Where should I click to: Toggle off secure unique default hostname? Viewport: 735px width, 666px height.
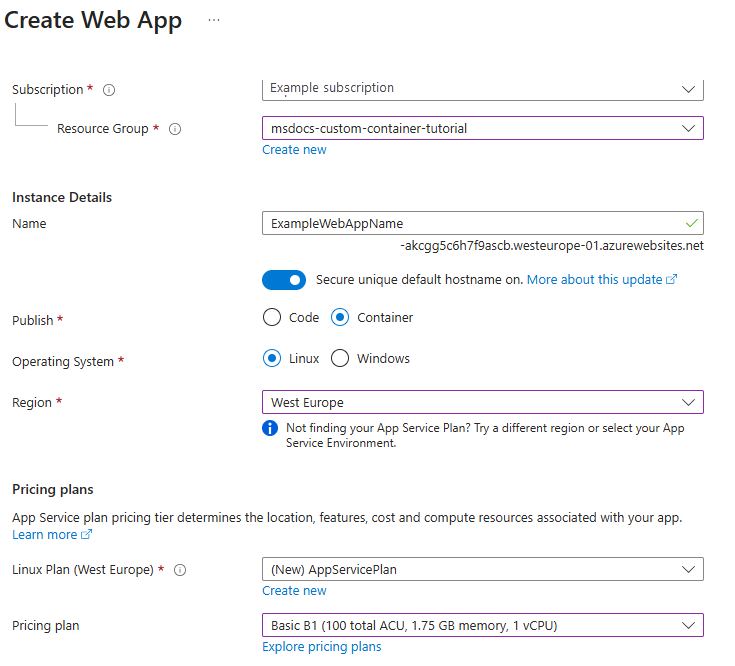[x=284, y=280]
